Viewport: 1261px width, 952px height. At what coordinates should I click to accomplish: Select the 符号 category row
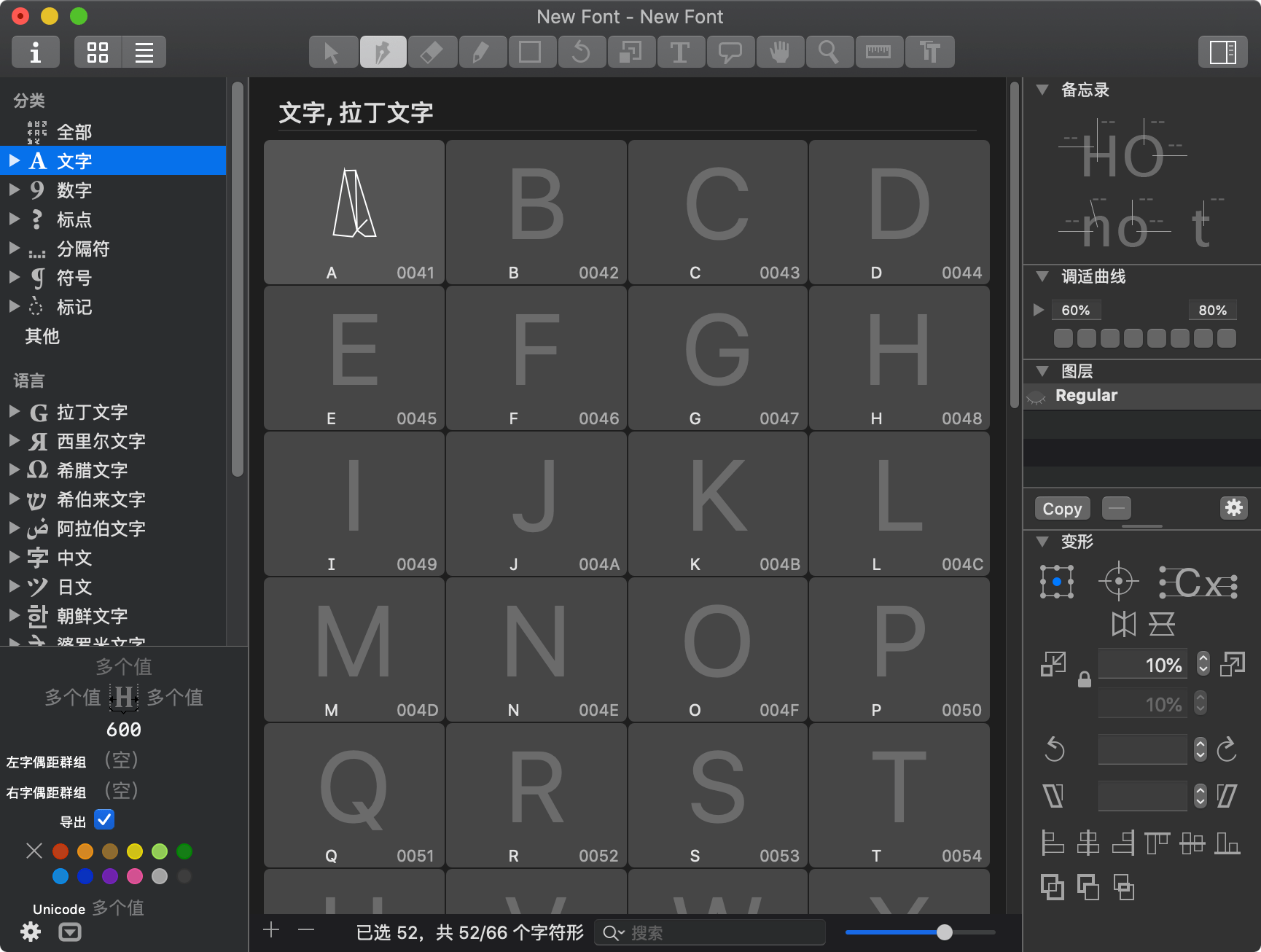(113, 278)
